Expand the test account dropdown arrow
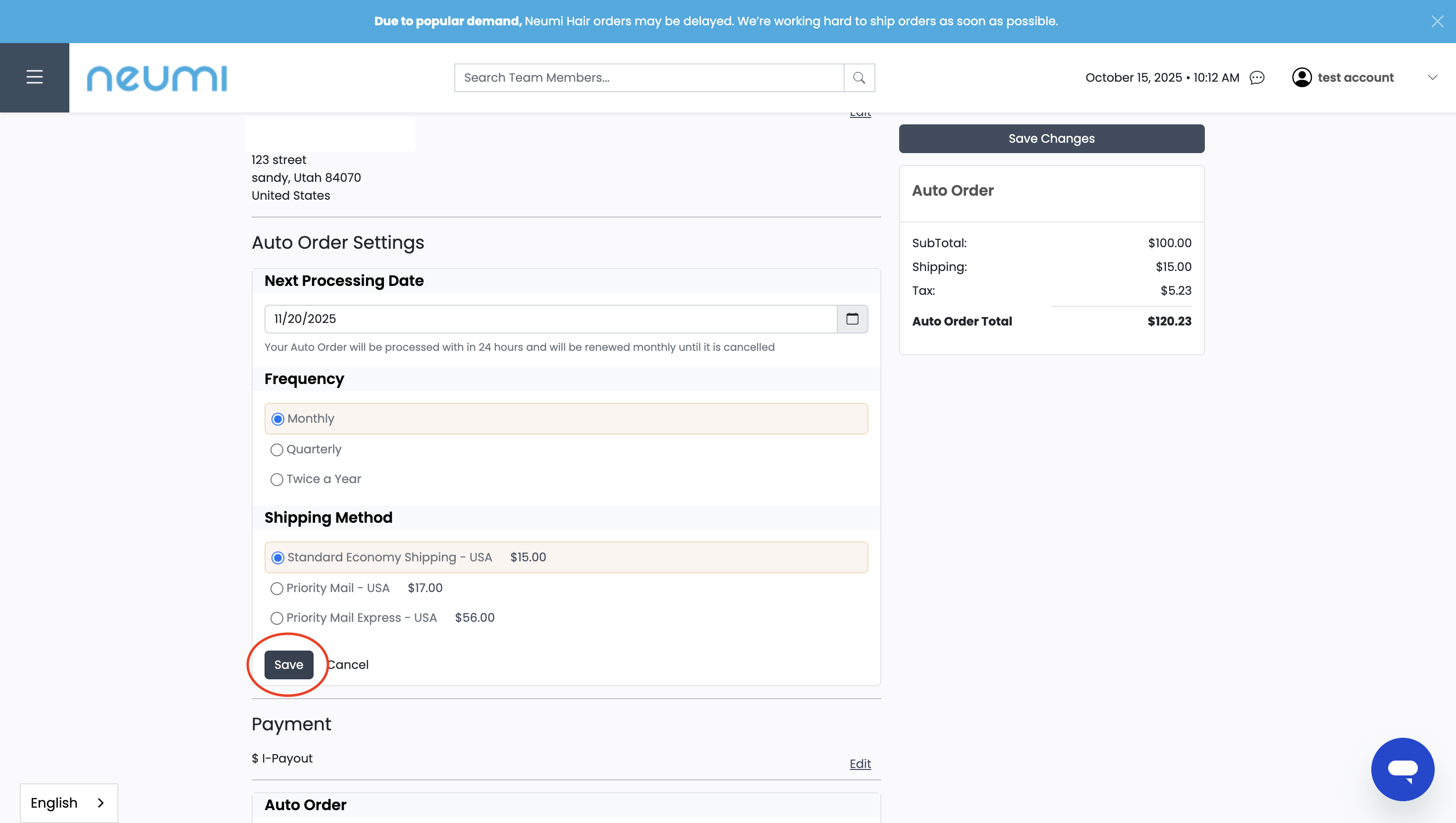 [x=1432, y=77]
